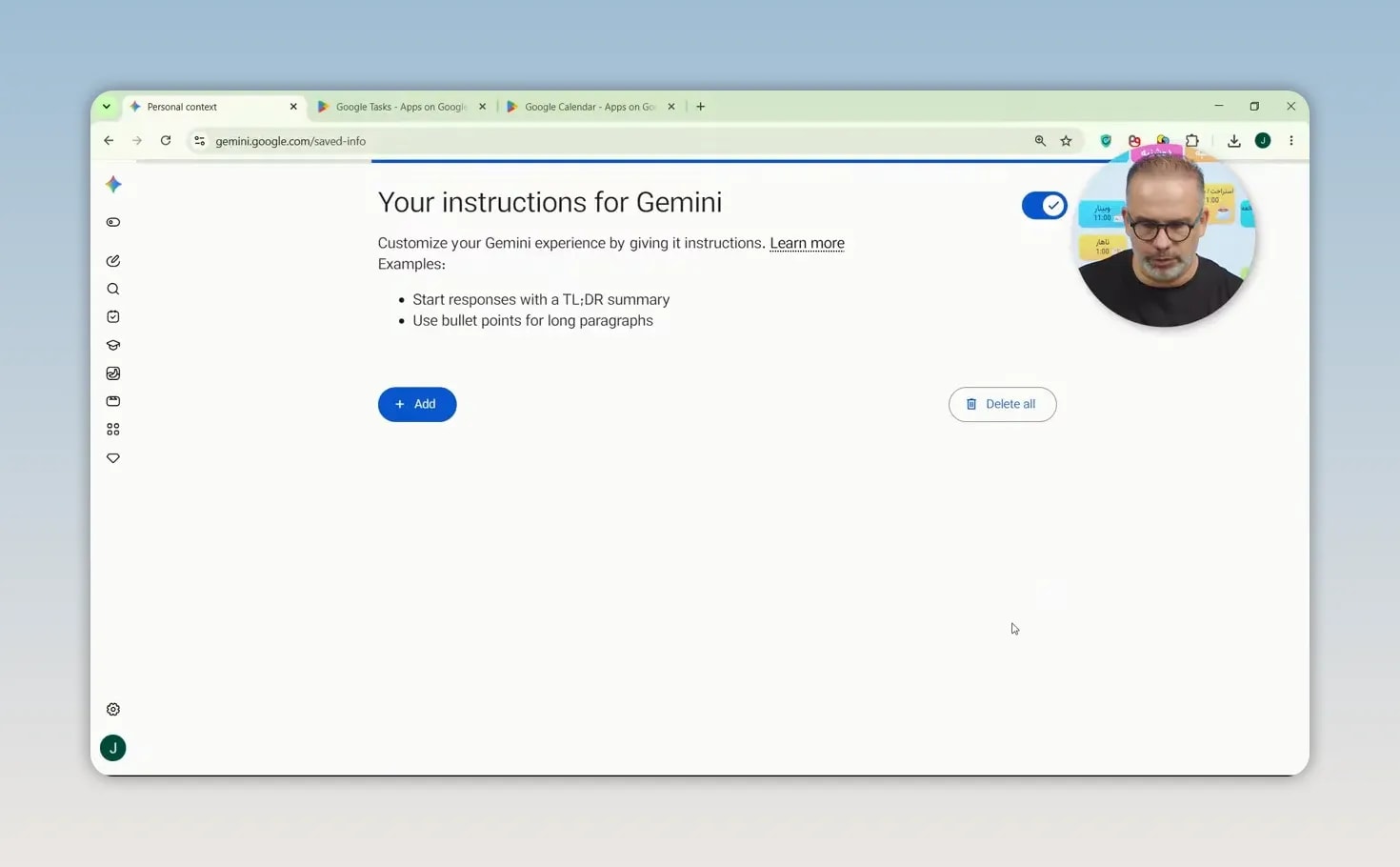Close the Google Calendar tab
Image resolution: width=1400 pixels, height=867 pixels.
click(671, 107)
